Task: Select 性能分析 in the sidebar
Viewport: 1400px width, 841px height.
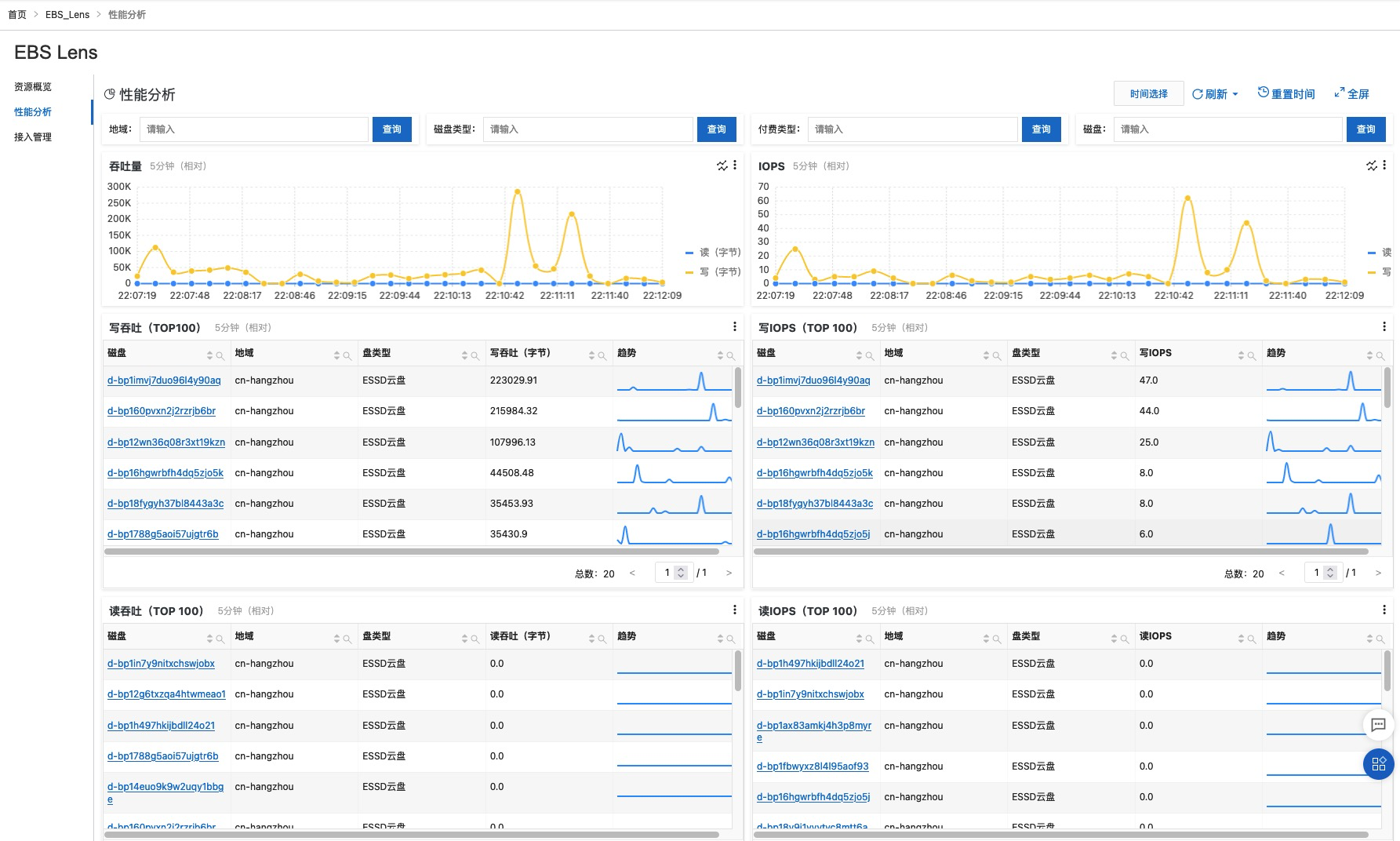Action: coord(33,112)
